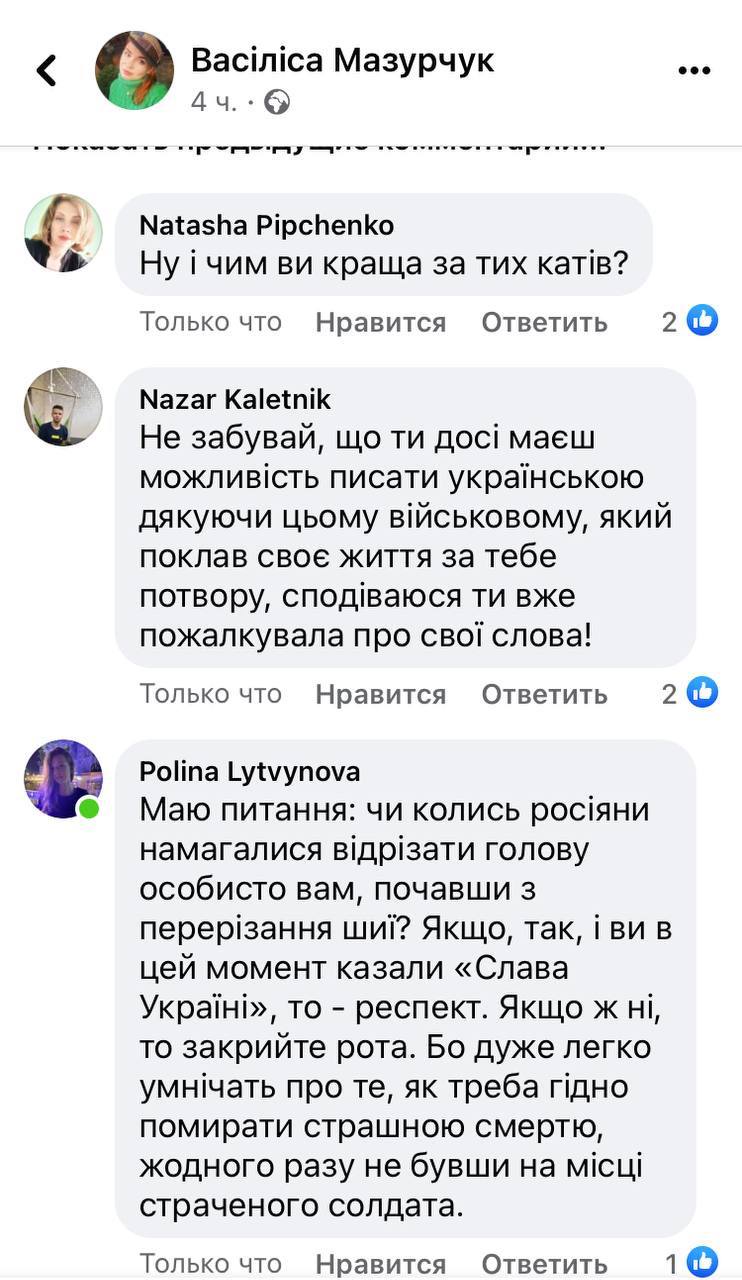This screenshot has width=742, height=1280.
Task: Like Nazar Kaletnik's comment via Нравится
Action: pyautogui.click(x=380, y=692)
